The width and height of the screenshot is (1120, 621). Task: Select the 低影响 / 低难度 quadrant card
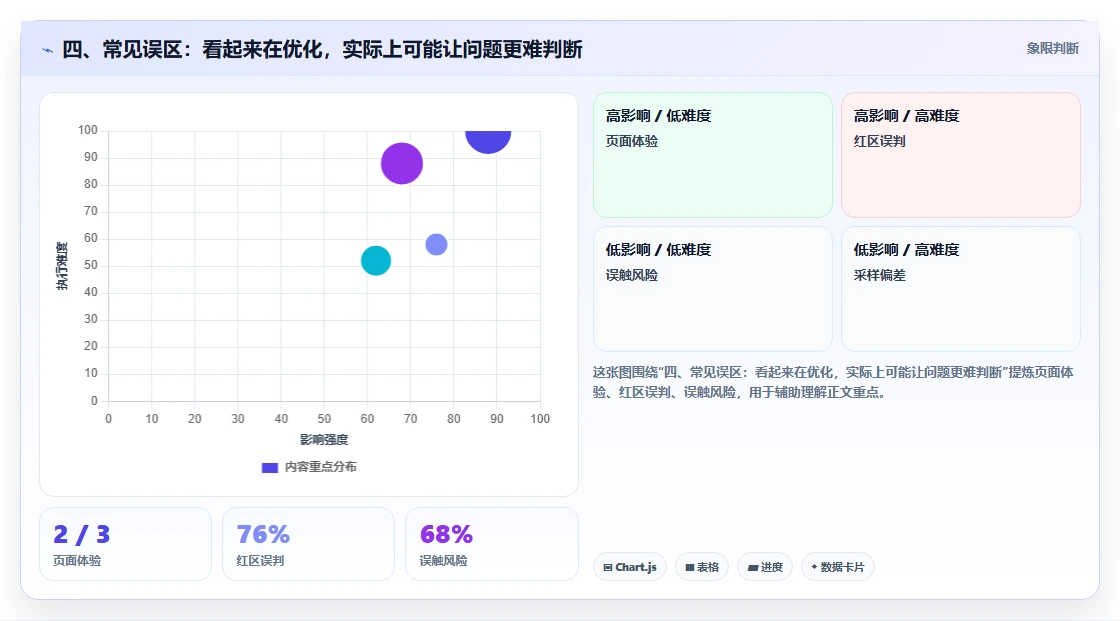713,289
